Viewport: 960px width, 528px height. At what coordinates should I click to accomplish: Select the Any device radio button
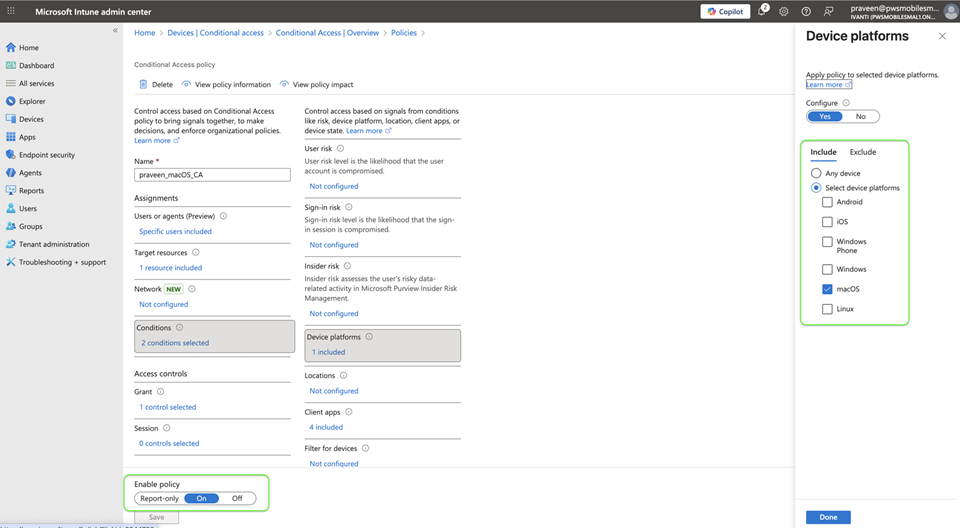pos(816,173)
